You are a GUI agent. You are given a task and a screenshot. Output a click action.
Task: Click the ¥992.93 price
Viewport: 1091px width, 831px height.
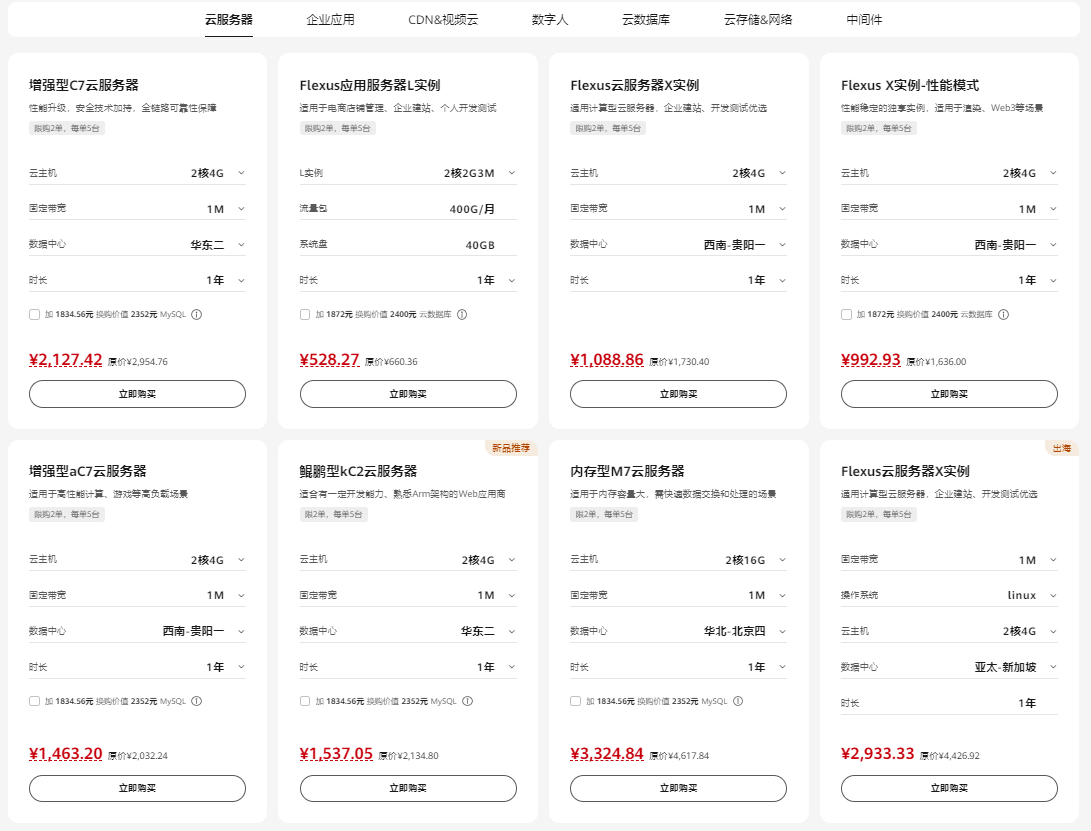coord(870,360)
